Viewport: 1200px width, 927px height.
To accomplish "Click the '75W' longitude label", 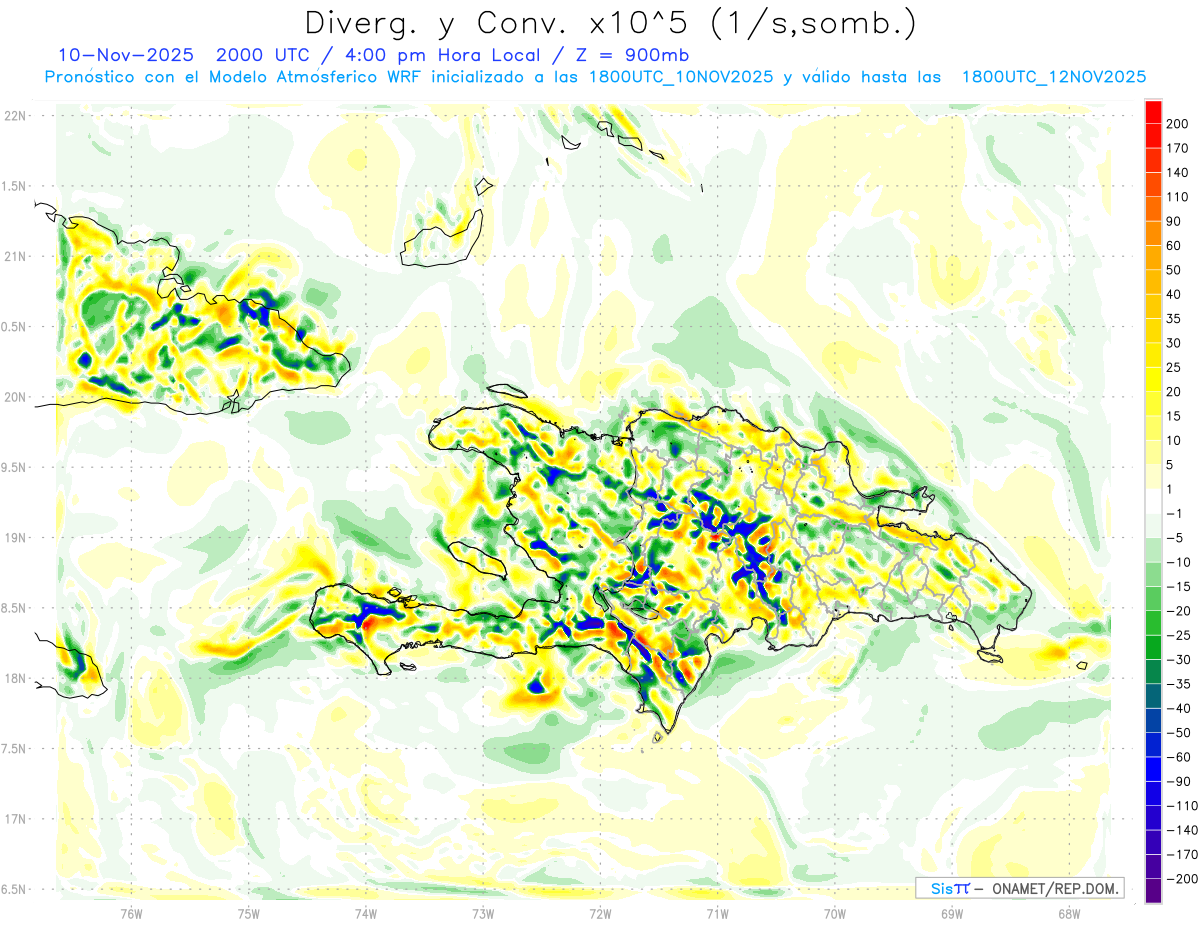I will [x=249, y=913].
